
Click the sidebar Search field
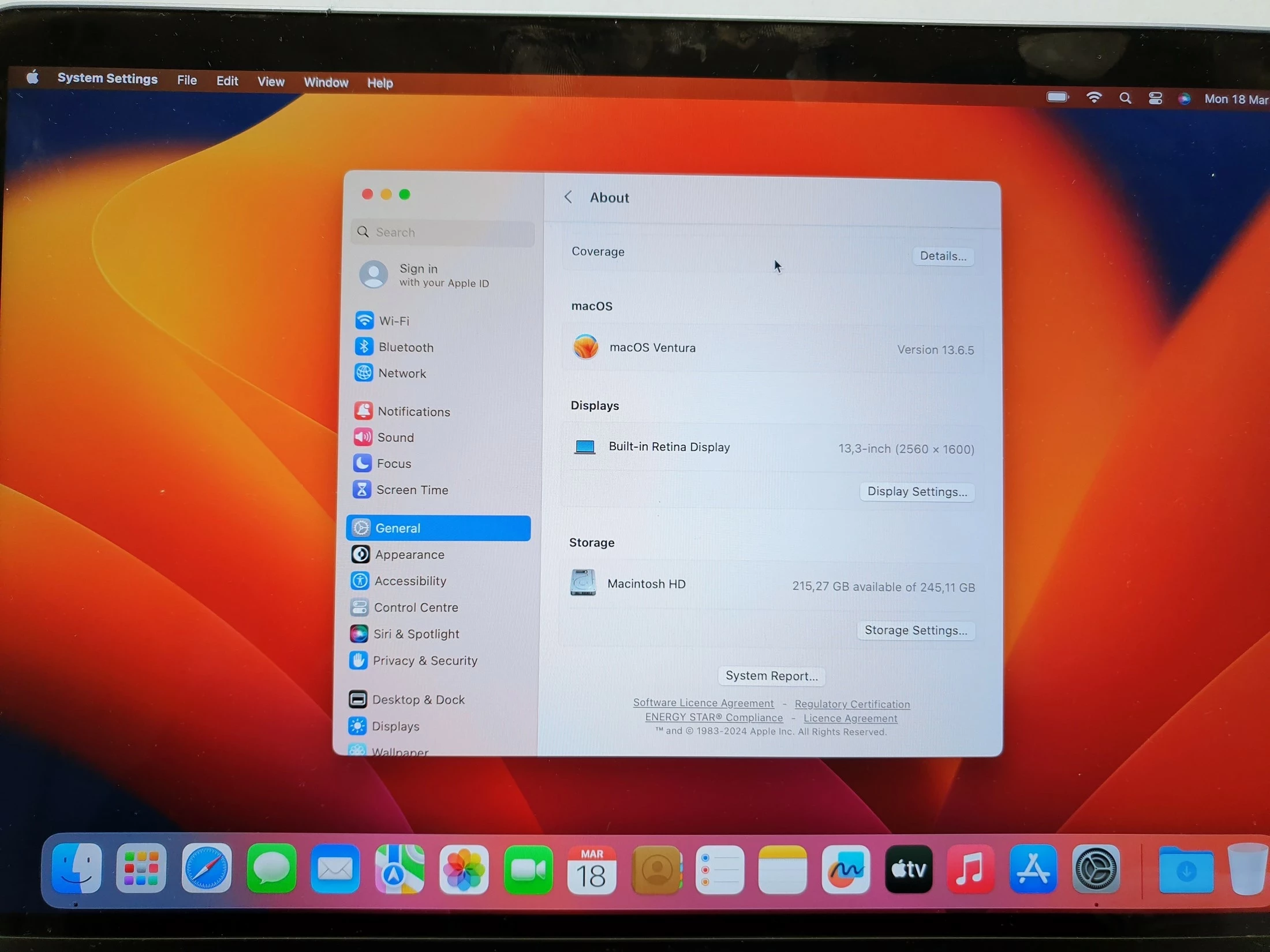coord(443,232)
